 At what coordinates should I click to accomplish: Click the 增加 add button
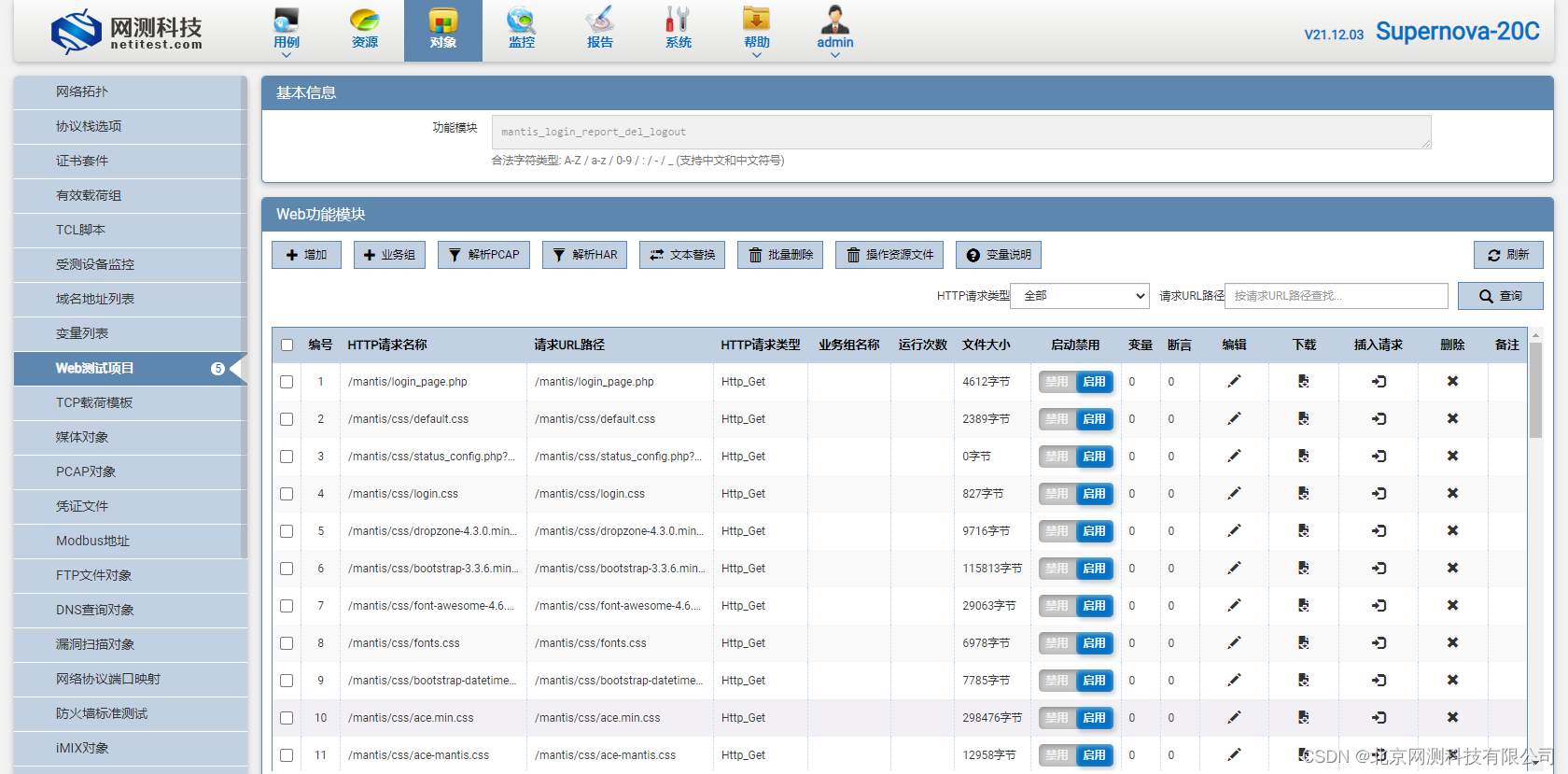(x=306, y=255)
